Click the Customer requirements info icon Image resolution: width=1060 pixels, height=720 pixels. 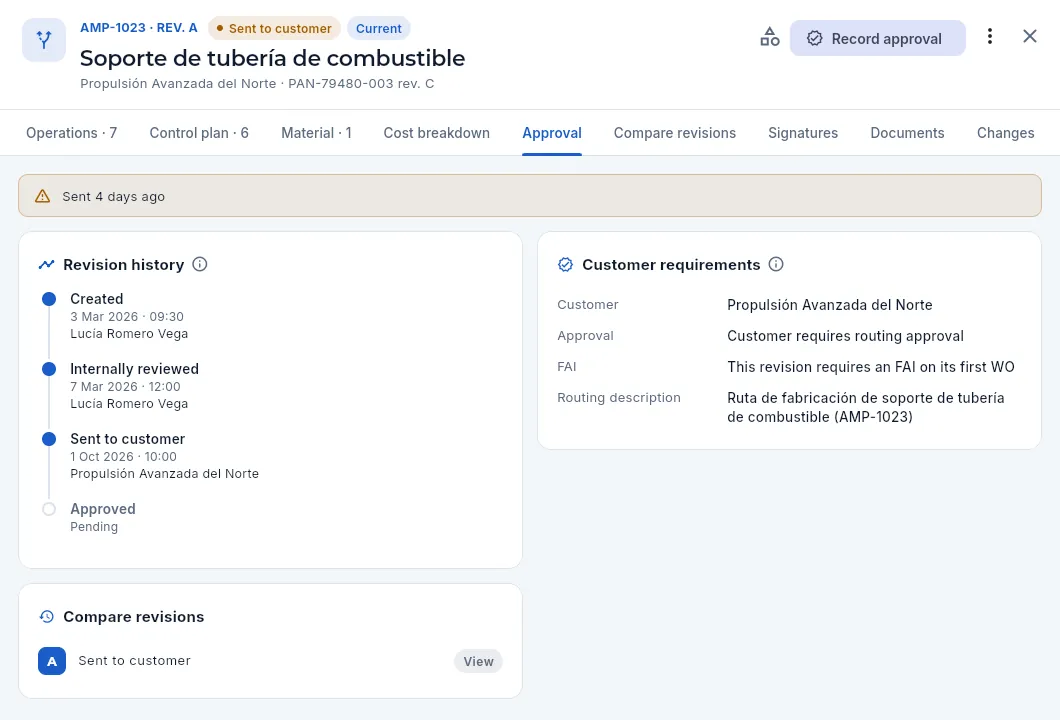pyautogui.click(x=776, y=264)
